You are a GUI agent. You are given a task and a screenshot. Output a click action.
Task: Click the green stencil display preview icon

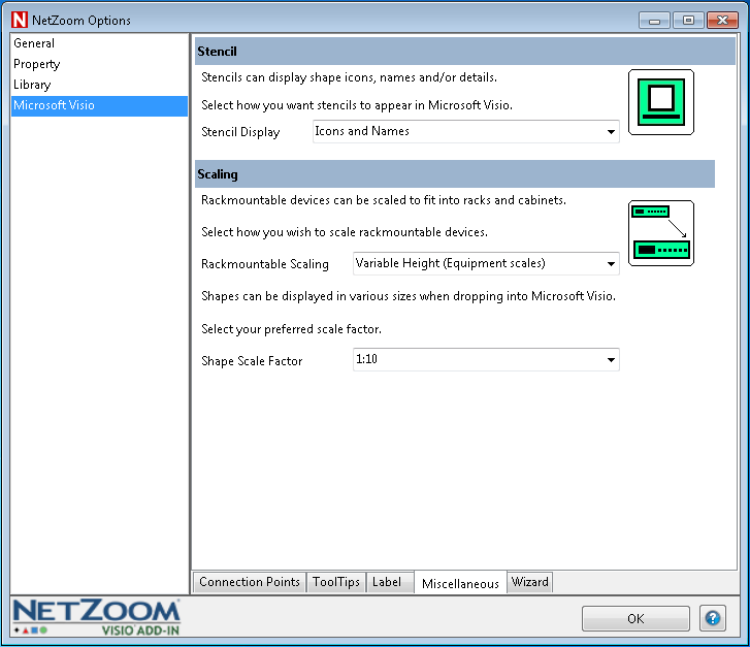[661, 102]
